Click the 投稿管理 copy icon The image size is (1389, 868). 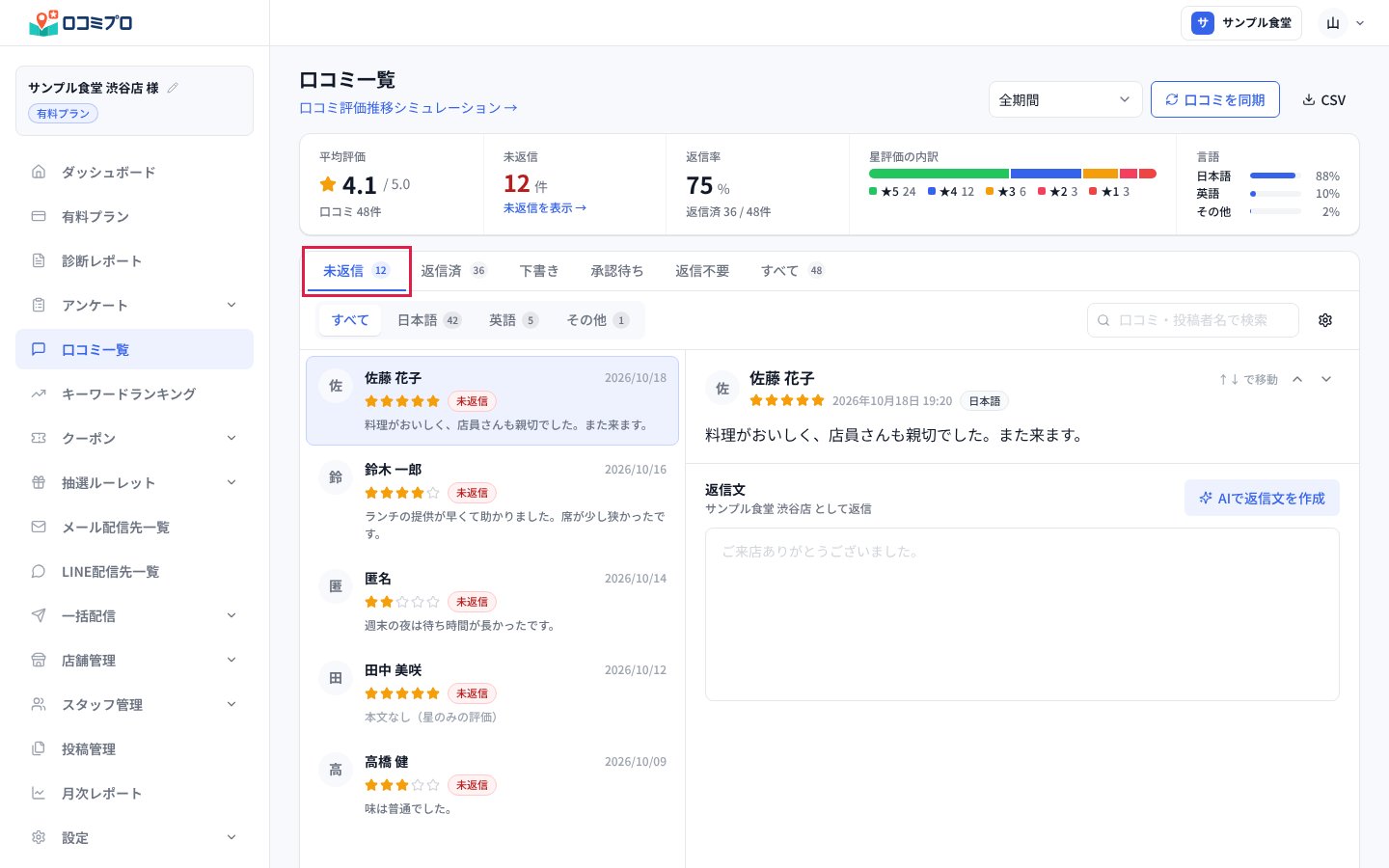[x=39, y=748]
